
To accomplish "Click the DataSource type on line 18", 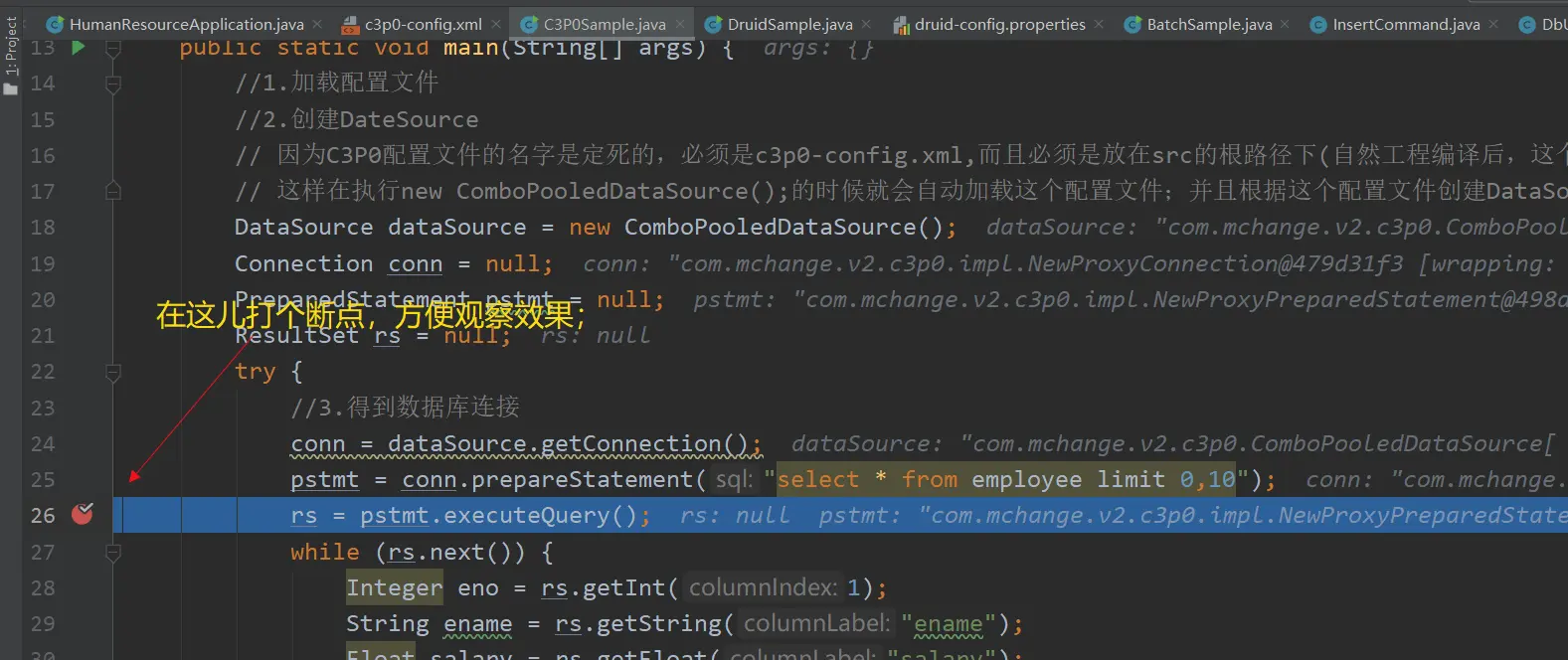I will [303, 228].
